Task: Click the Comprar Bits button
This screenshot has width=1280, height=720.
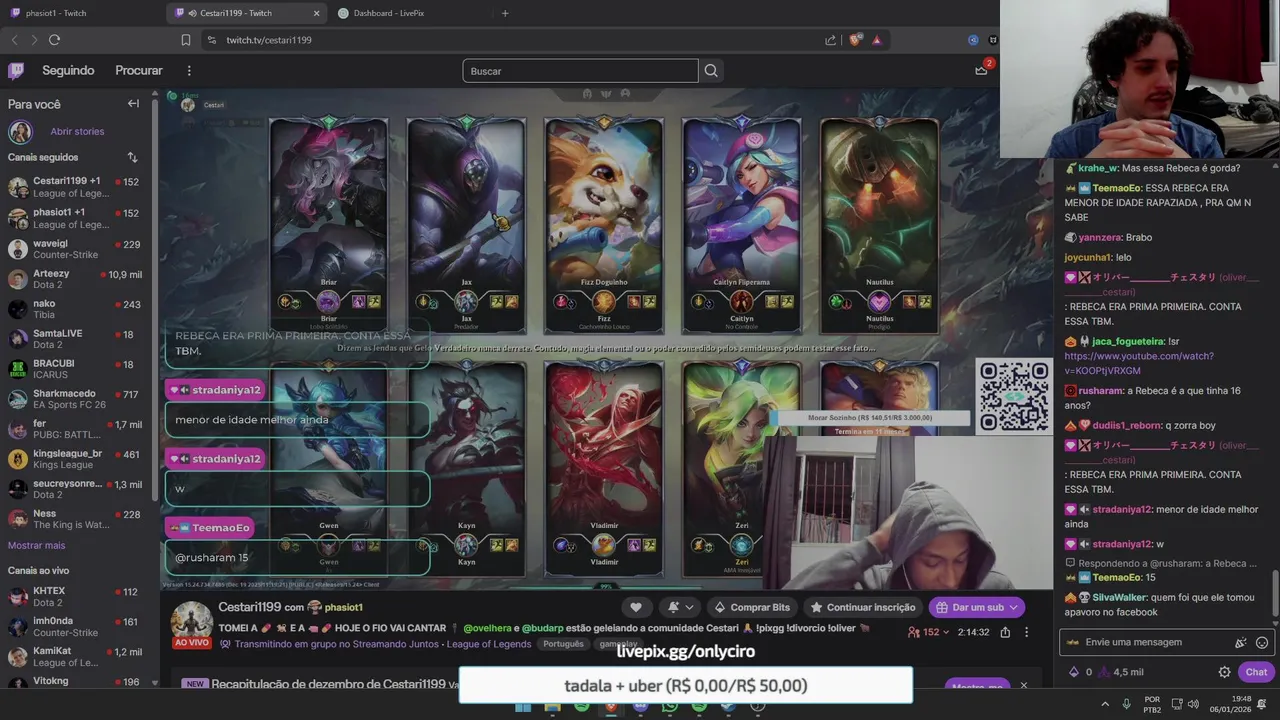Action: click(751, 607)
